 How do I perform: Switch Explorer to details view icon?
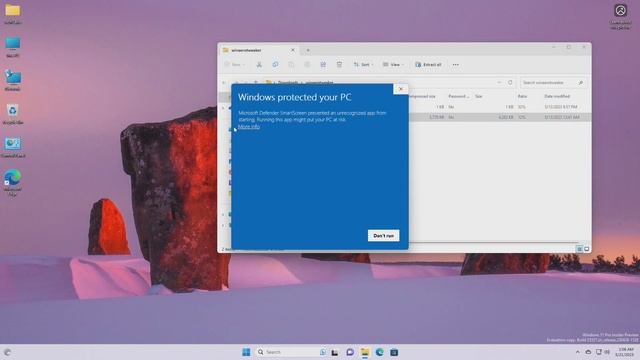click(579, 249)
